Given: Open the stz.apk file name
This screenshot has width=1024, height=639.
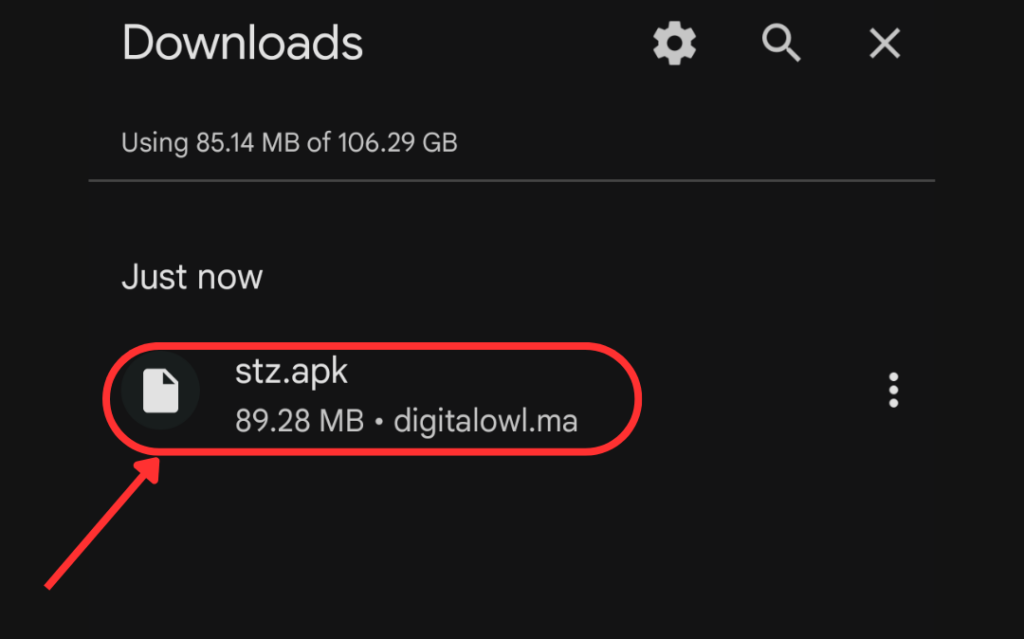Looking at the screenshot, I should 291,371.
